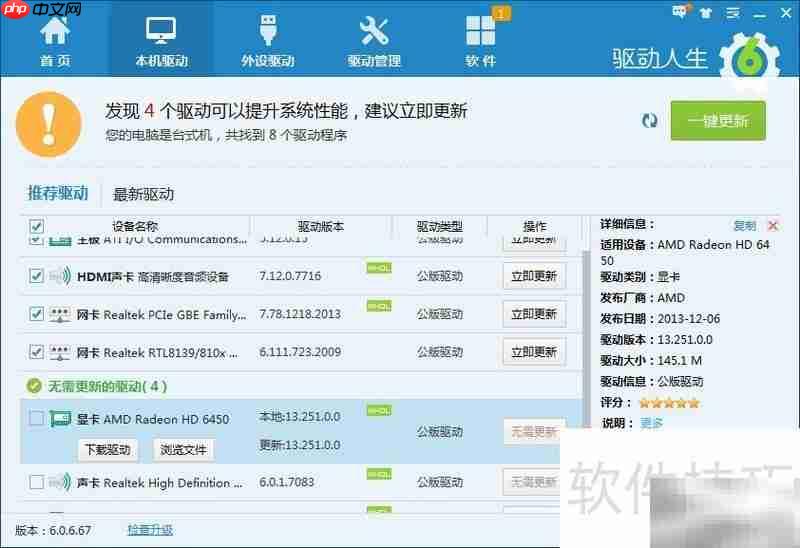Image resolution: width=800 pixels, height=548 pixels.
Task: Click 无需更新 button for AMD Radeon row
Action: [x=534, y=432]
